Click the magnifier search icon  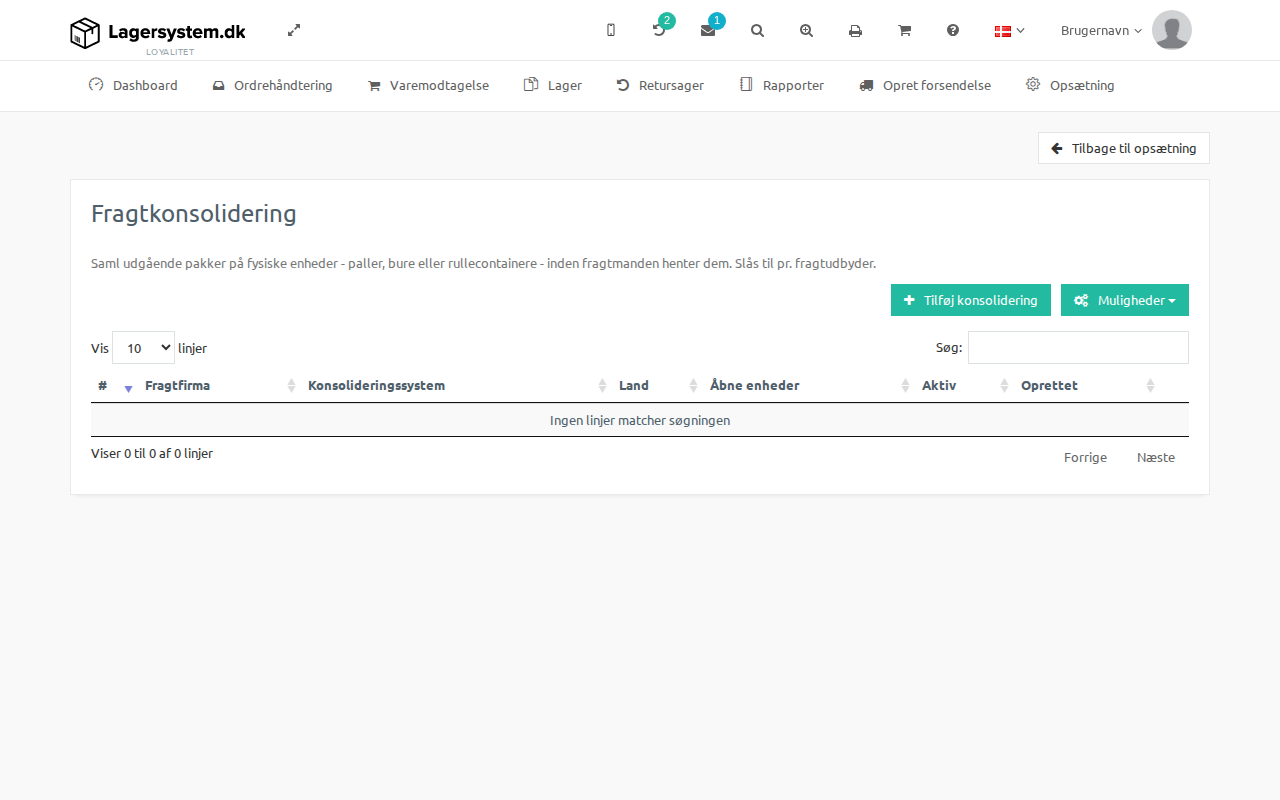click(x=758, y=30)
